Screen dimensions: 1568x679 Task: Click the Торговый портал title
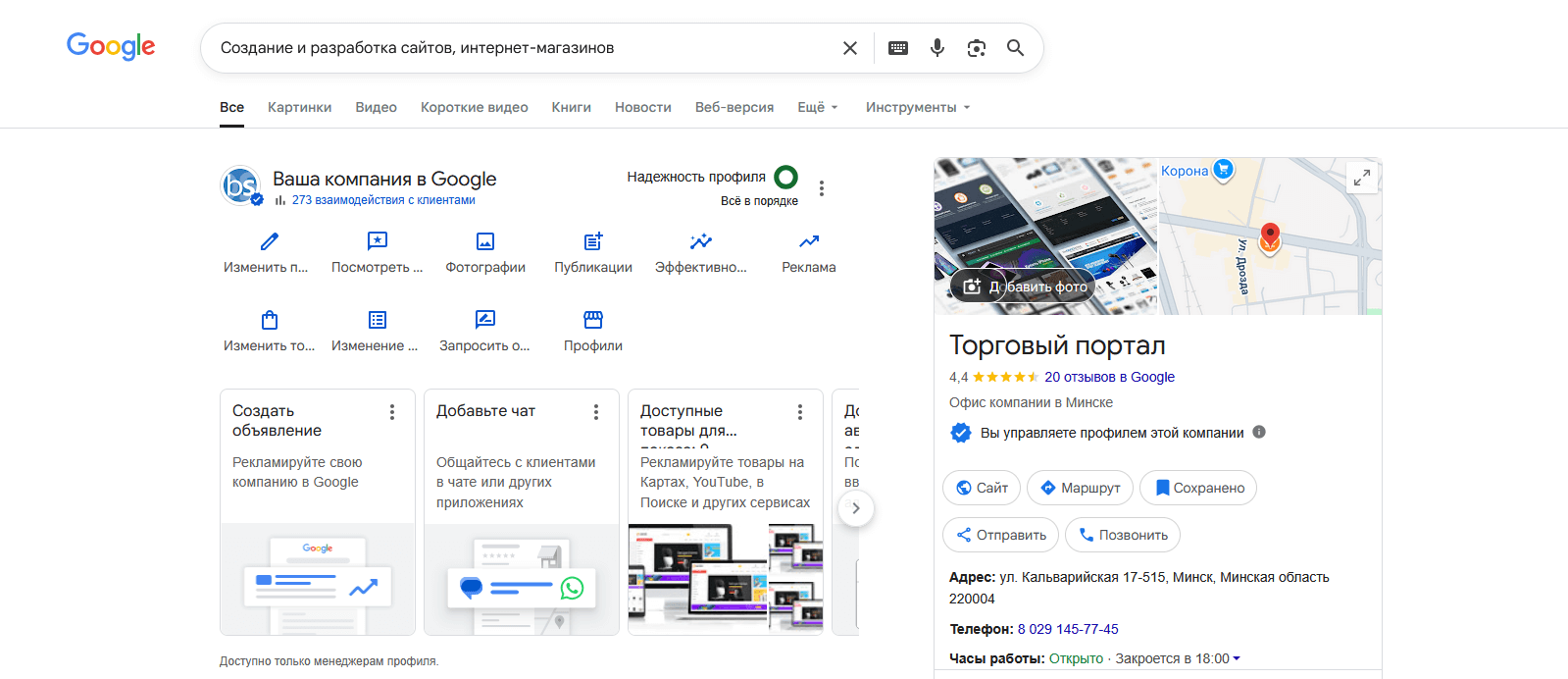tap(1057, 345)
